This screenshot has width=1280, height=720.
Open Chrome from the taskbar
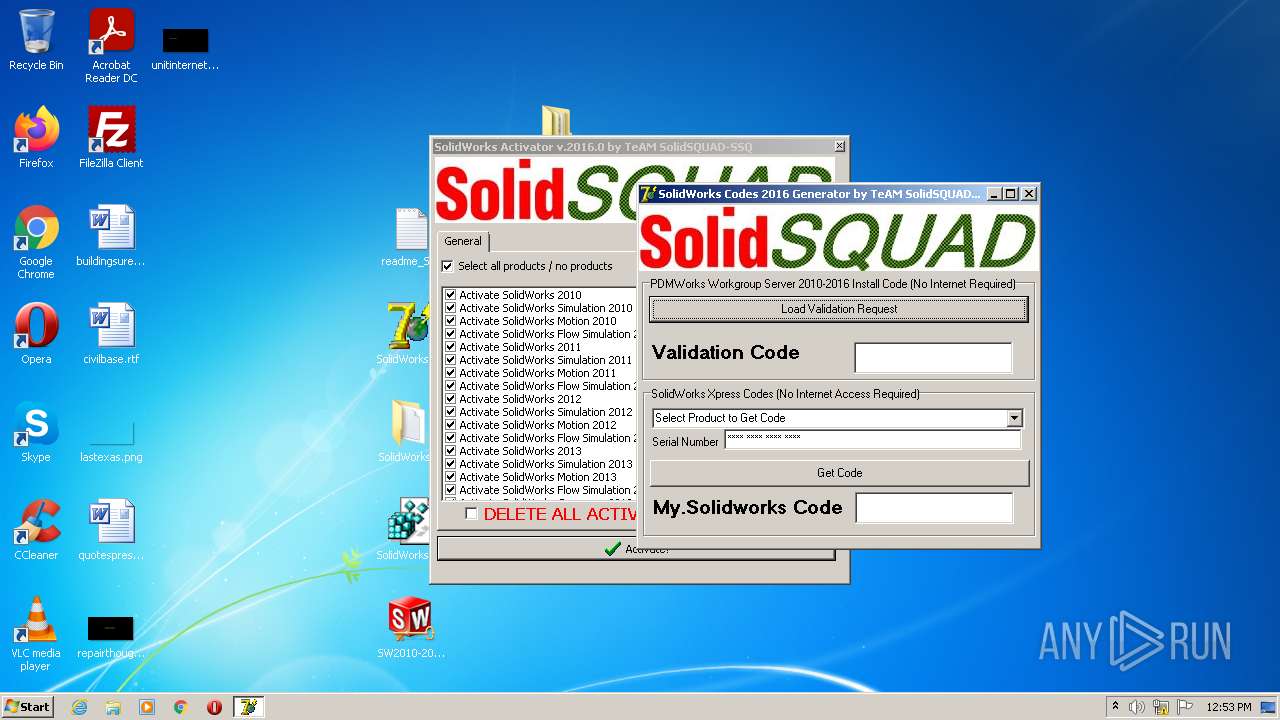[x=181, y=707]
